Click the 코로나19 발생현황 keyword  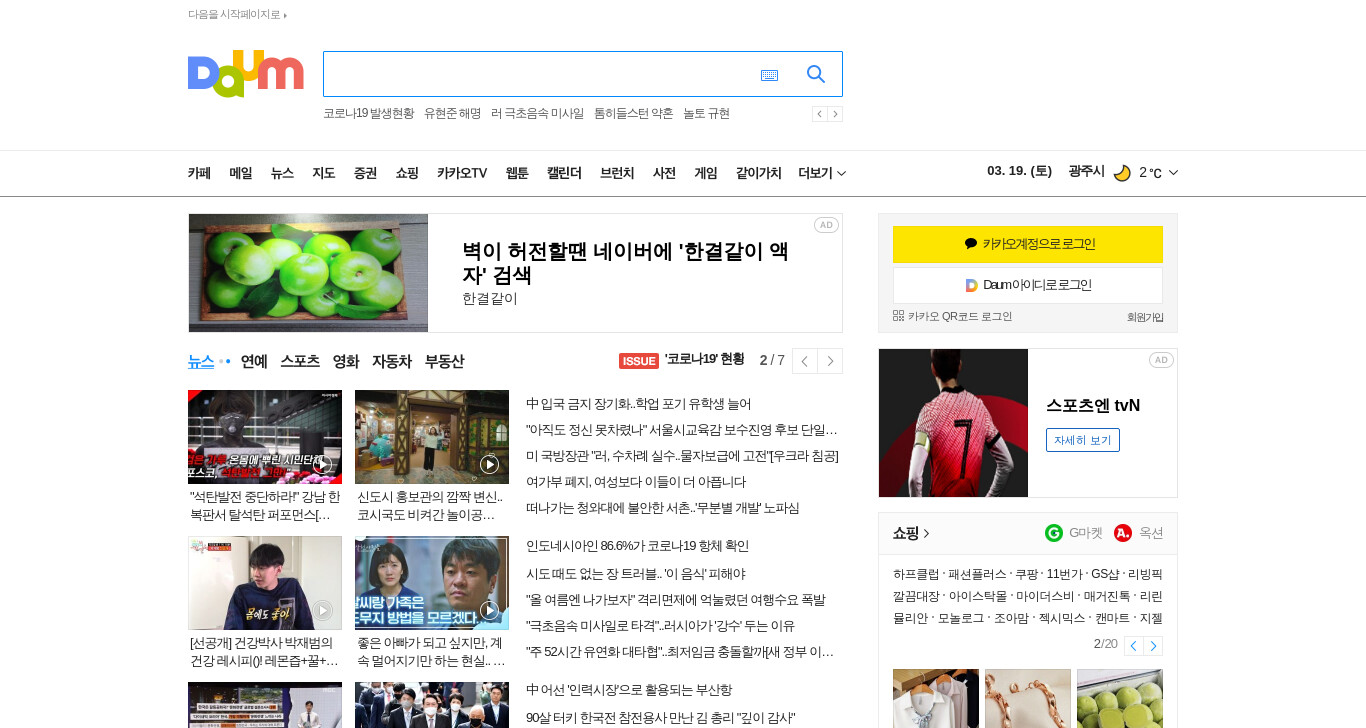(368, 114)
